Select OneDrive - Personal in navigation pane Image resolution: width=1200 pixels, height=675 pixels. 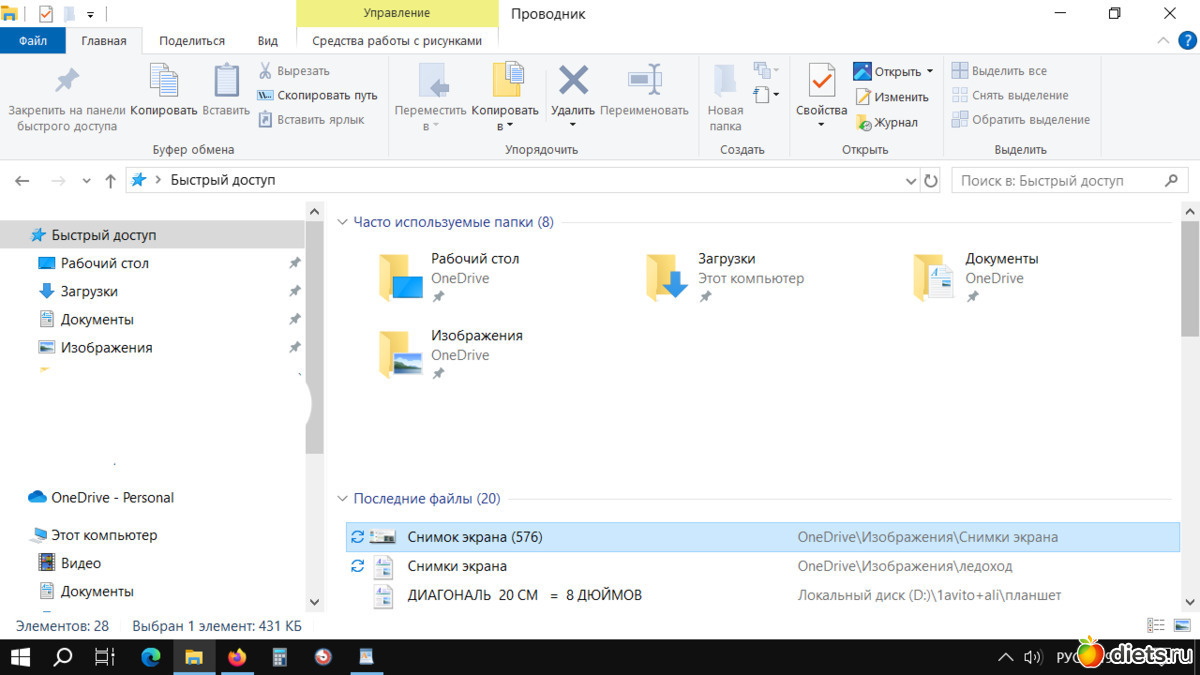(x=112, y=497)
